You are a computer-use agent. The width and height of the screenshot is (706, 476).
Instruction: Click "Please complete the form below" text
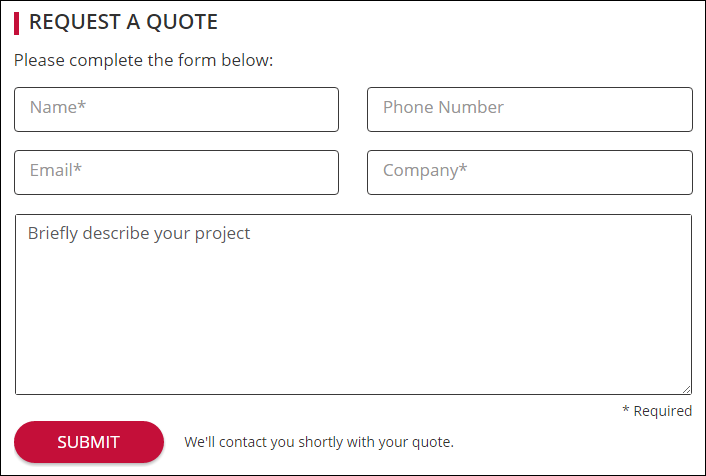click(144, 61)
